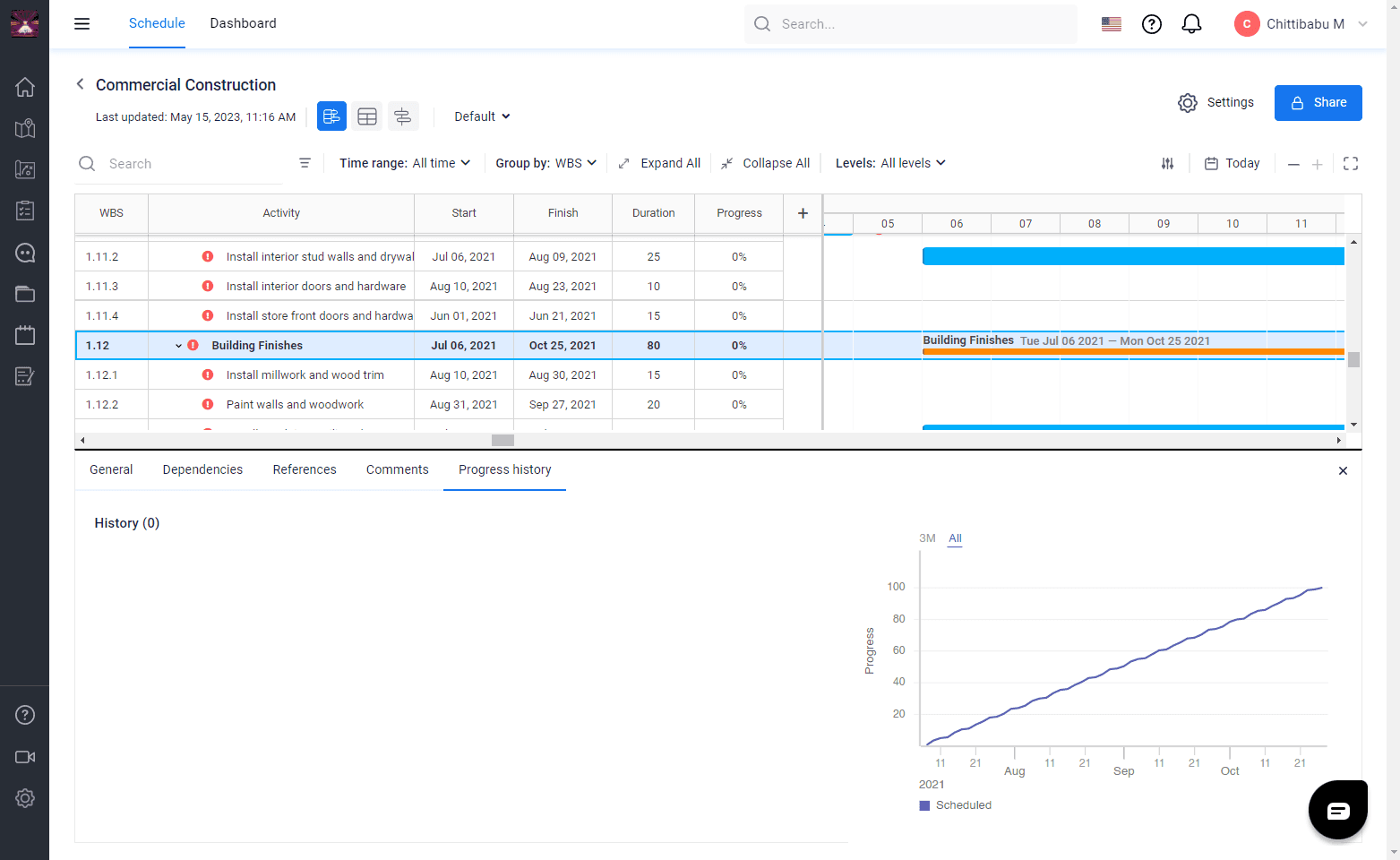Switch to table grid view icon
The image size is (1400, 860).
click(x=367, y=116)
